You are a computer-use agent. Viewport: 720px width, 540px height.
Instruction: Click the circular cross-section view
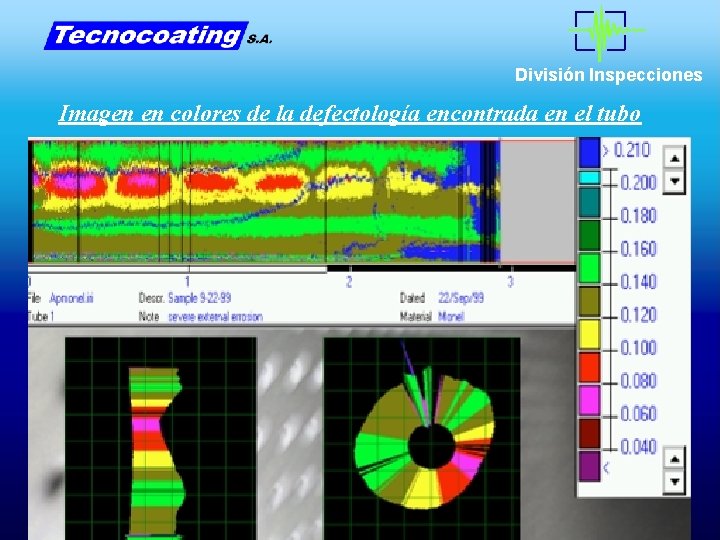[x=422, y=439]
